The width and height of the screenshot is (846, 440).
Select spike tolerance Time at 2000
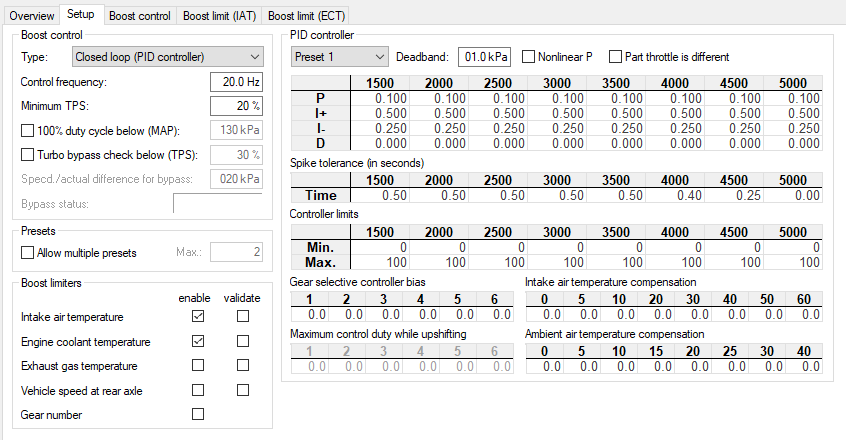coord(439,195)
